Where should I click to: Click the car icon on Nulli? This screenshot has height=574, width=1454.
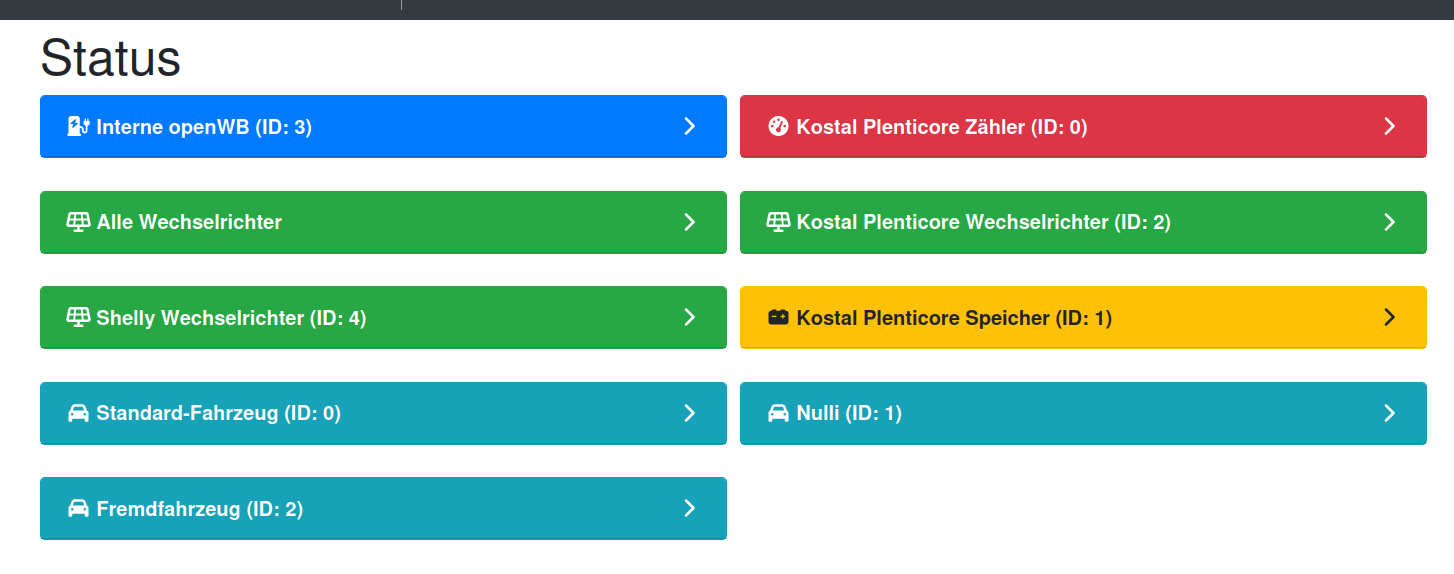(x=778, y=413)
